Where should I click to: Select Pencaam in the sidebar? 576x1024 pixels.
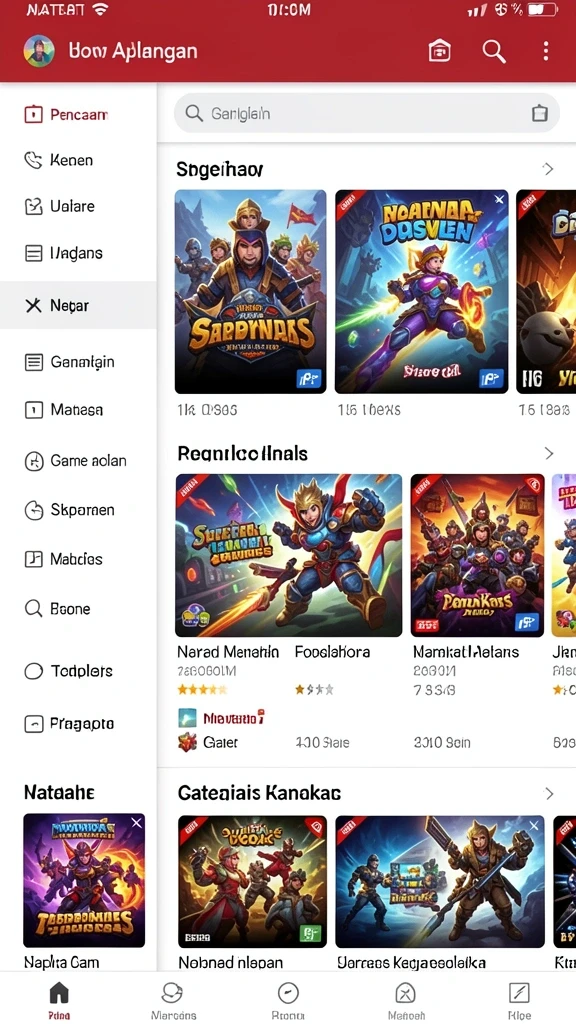click(x=78, y=115)
